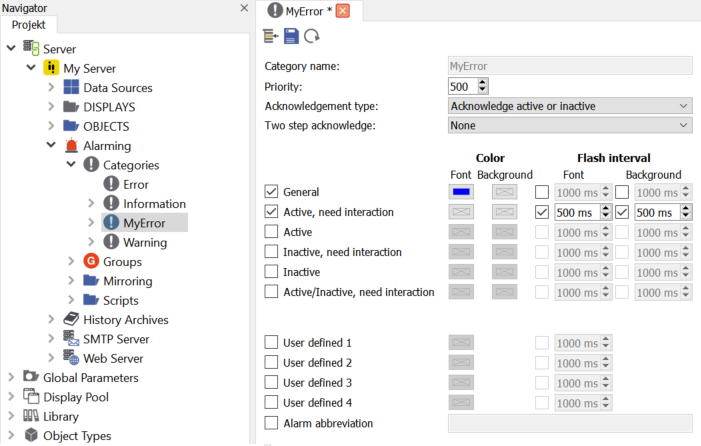
Task: Expand the Global Parameters tree node
Action: [12, 378]
